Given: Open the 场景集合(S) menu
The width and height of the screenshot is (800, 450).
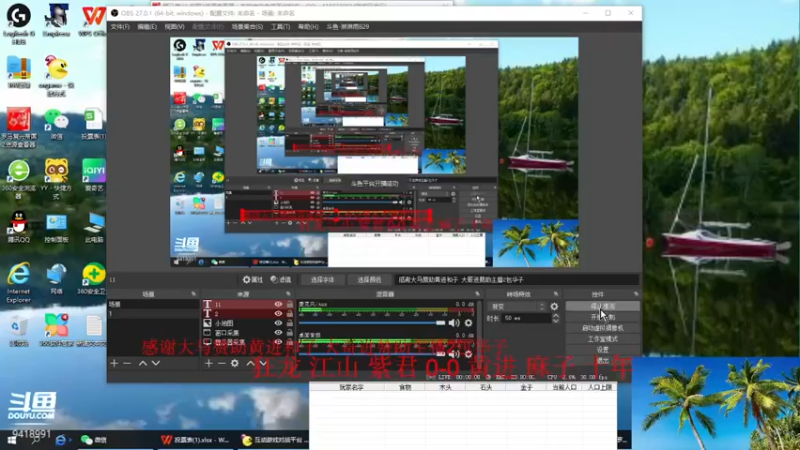Looking at the screenshot, I should [247, 27].
